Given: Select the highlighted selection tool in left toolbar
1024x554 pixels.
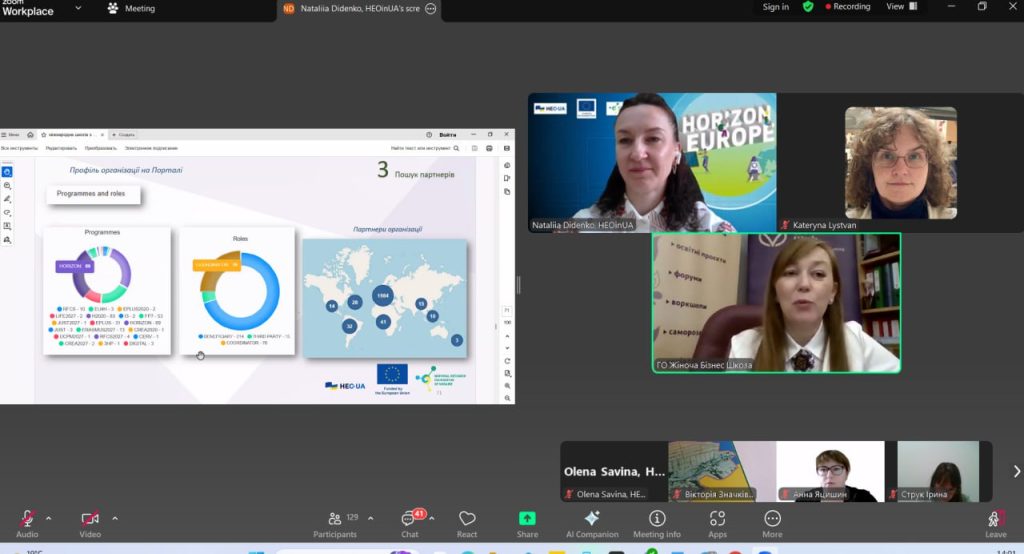Looking at the screenshot, I should [7, 172].
